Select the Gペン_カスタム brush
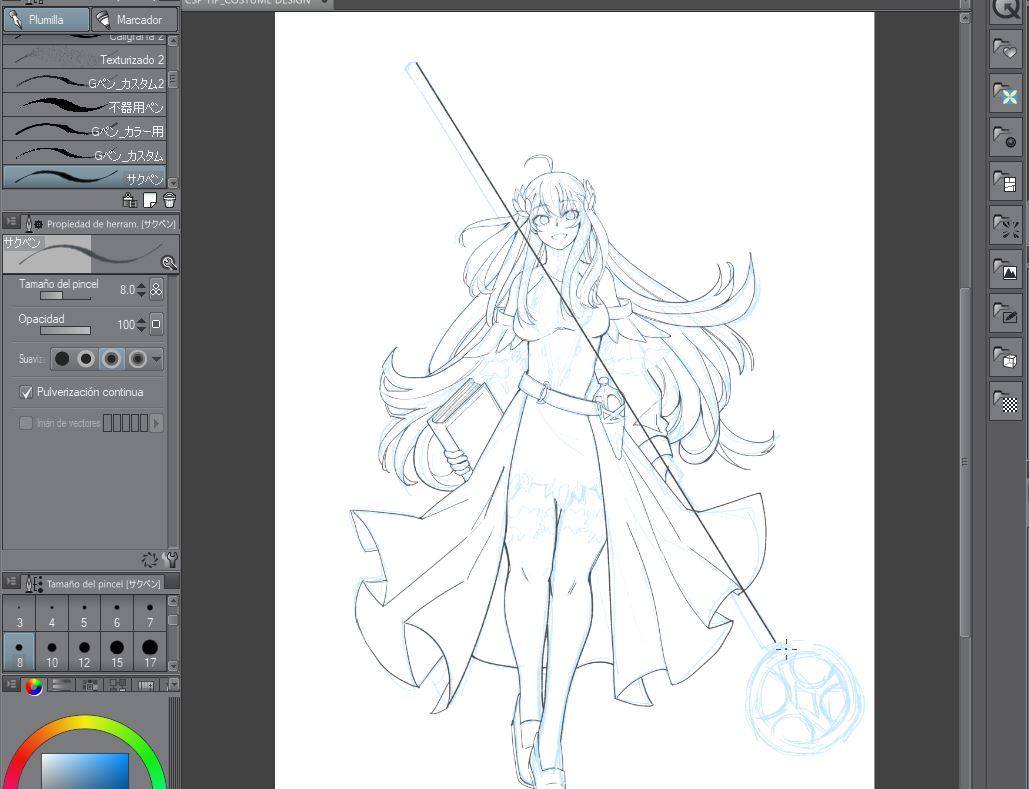Screen dimensions: 1029x789 click(x=85, y=154)
